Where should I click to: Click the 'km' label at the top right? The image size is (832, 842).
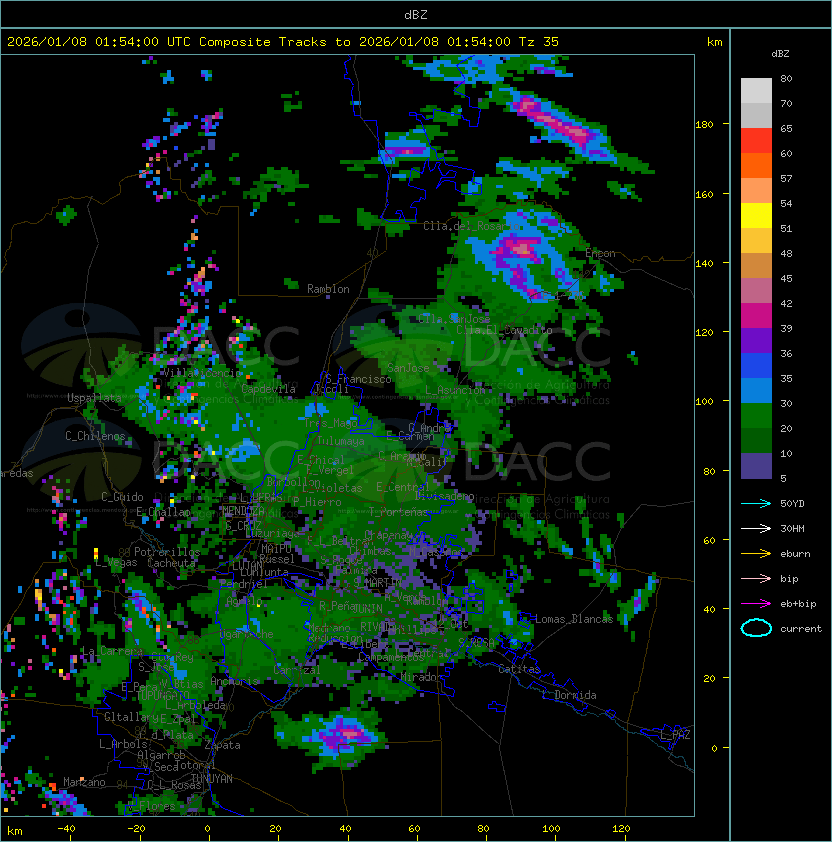coord(714,42)
